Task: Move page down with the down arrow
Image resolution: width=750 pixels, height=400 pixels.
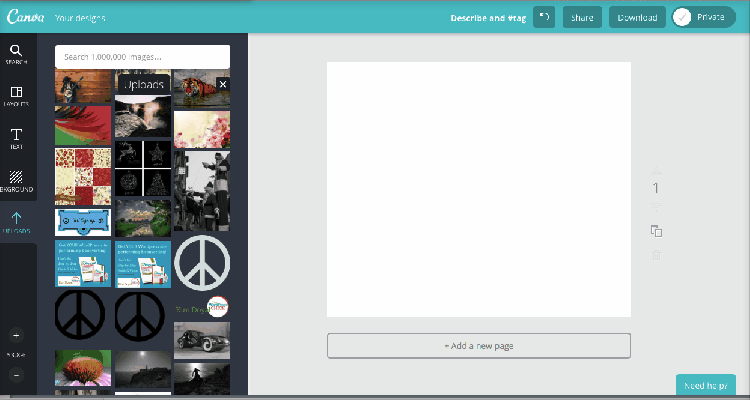Action: click(x=656, y=207)
